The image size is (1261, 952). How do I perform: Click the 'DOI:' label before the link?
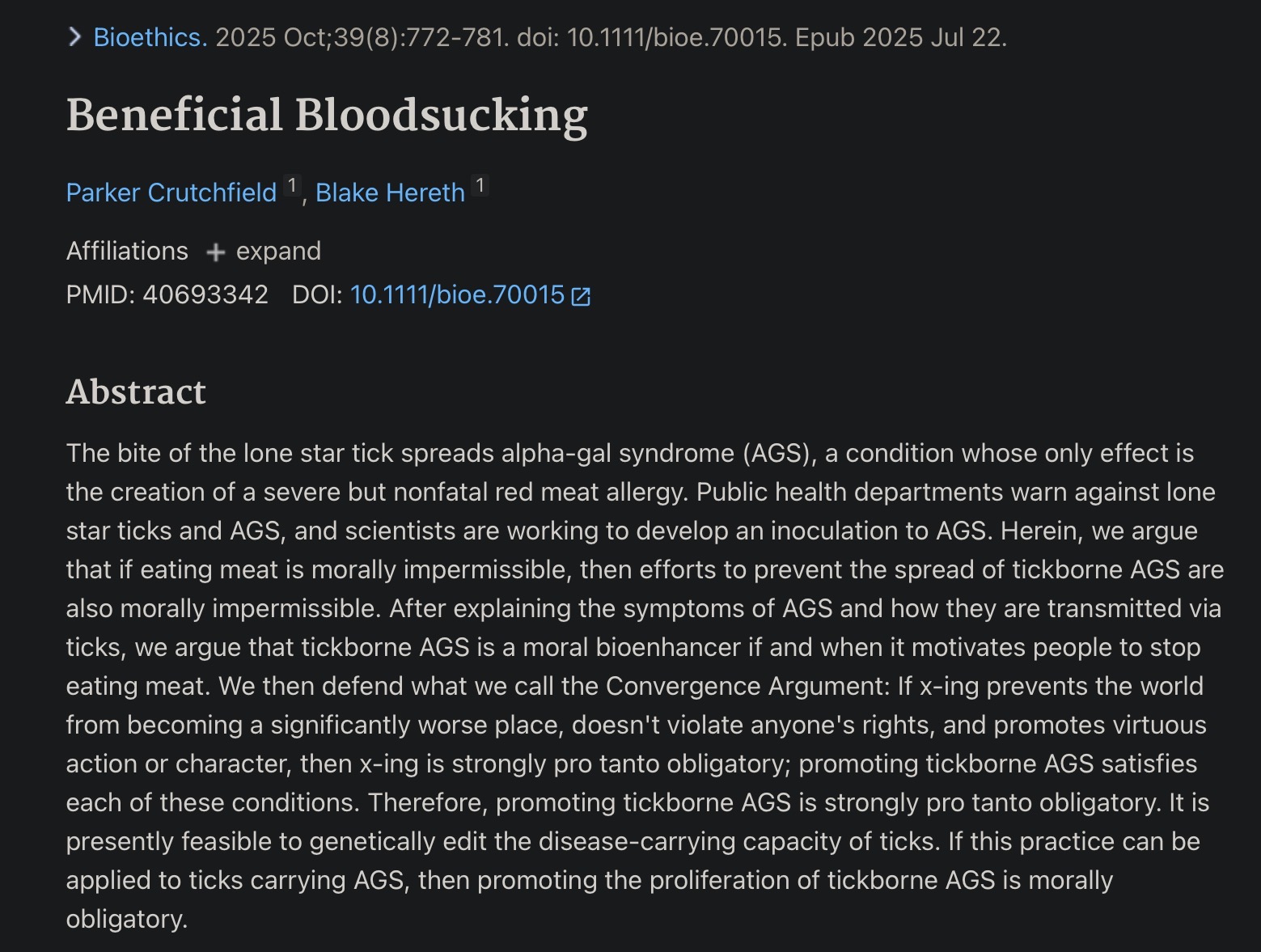tap(317, 294)
